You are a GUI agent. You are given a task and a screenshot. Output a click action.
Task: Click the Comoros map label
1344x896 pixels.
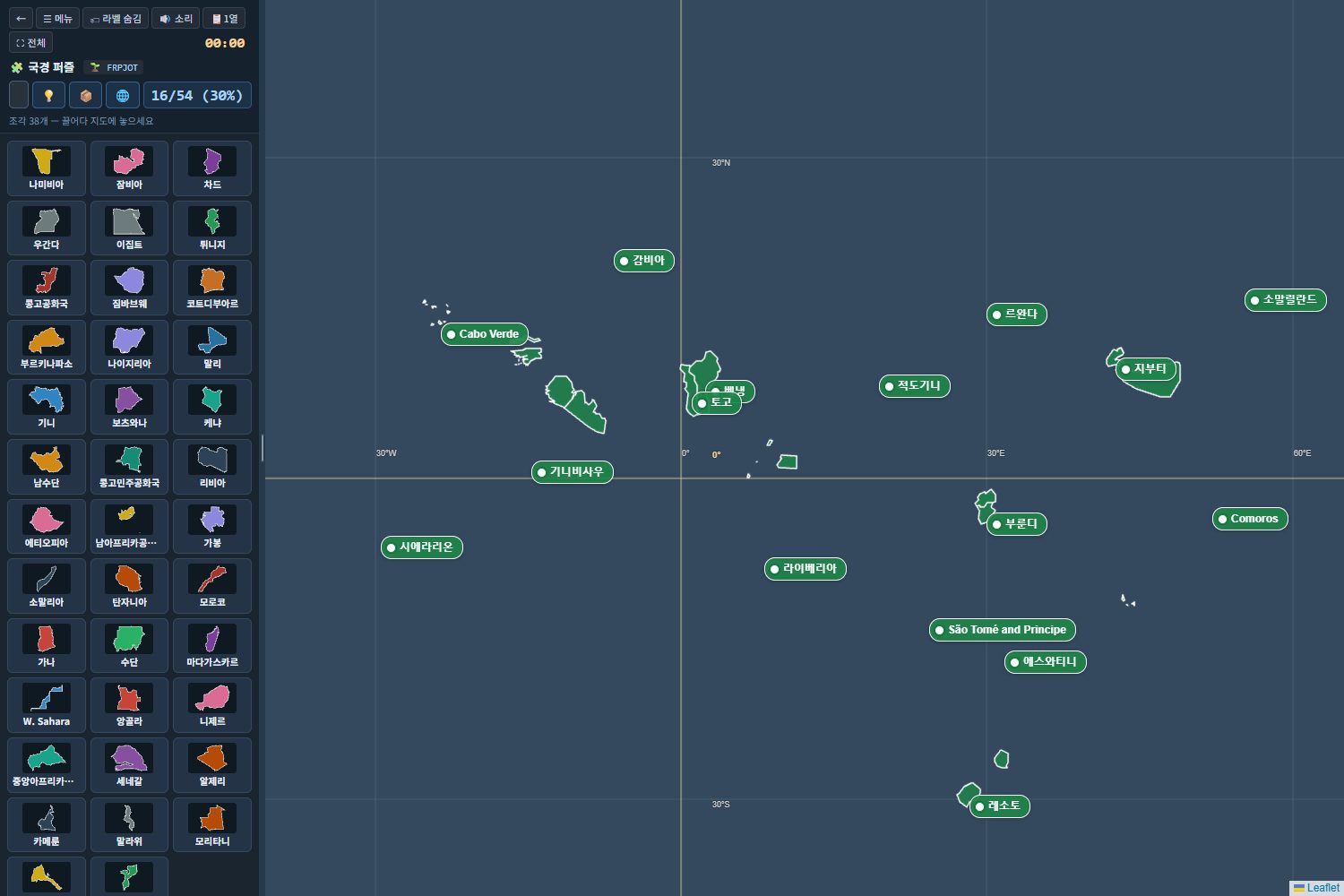click(1250, 519)
